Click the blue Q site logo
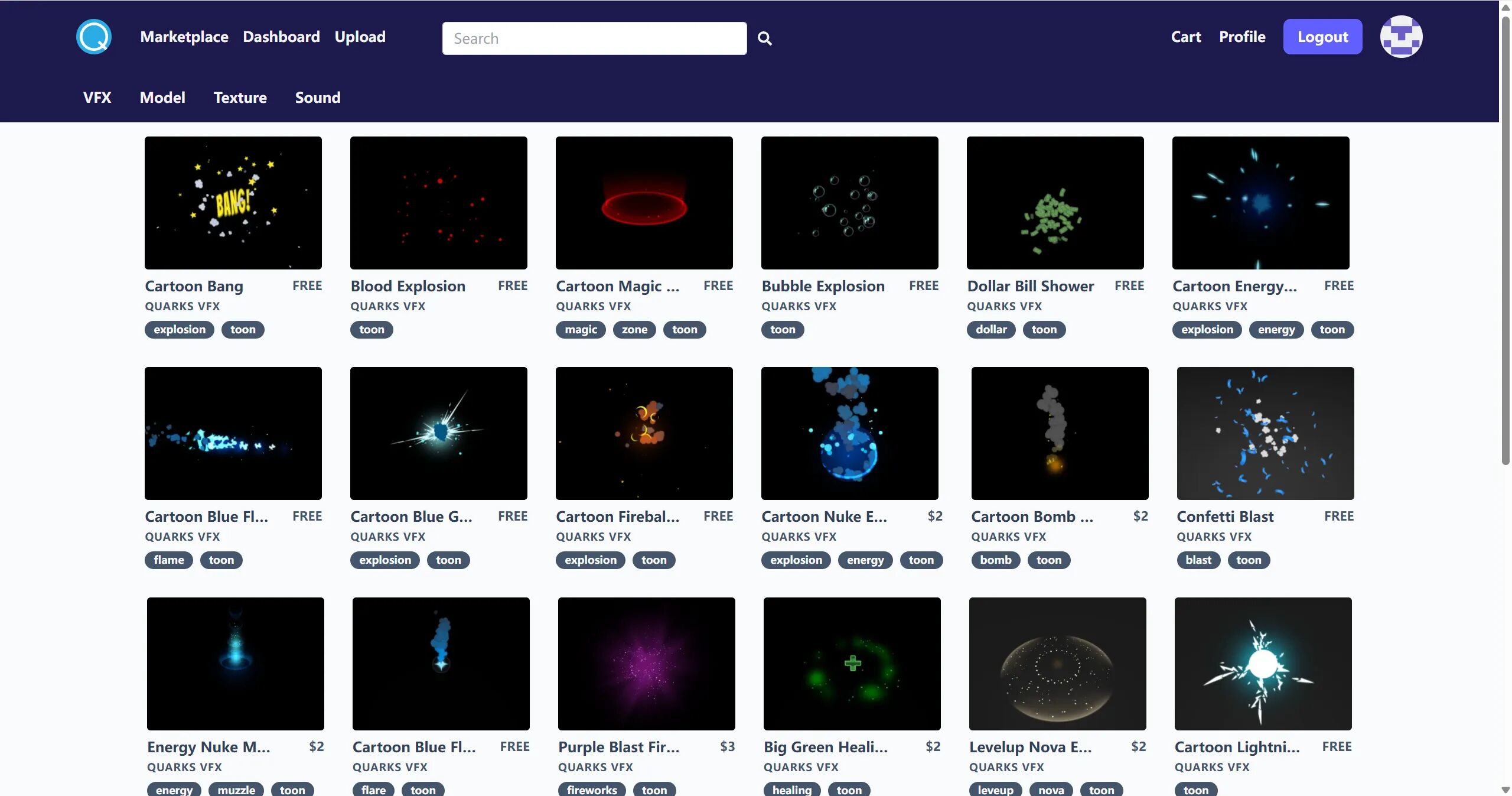The width and height of the screenshot is (1512, 796). [94, 37]
